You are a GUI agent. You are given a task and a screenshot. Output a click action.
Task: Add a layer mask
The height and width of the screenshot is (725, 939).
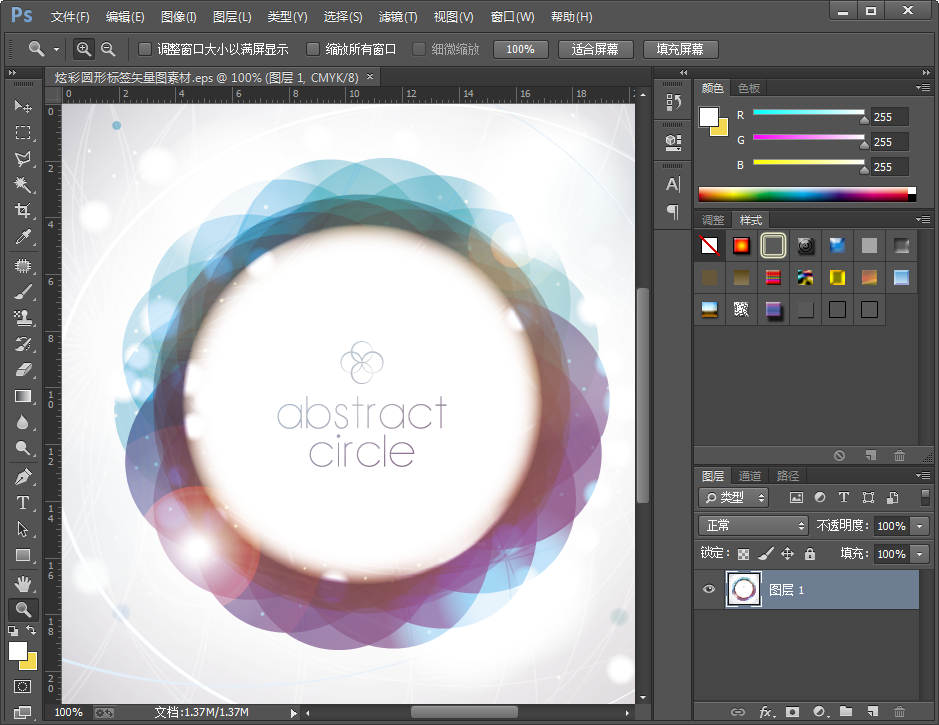pyautogui.click(x=792, y=712)
